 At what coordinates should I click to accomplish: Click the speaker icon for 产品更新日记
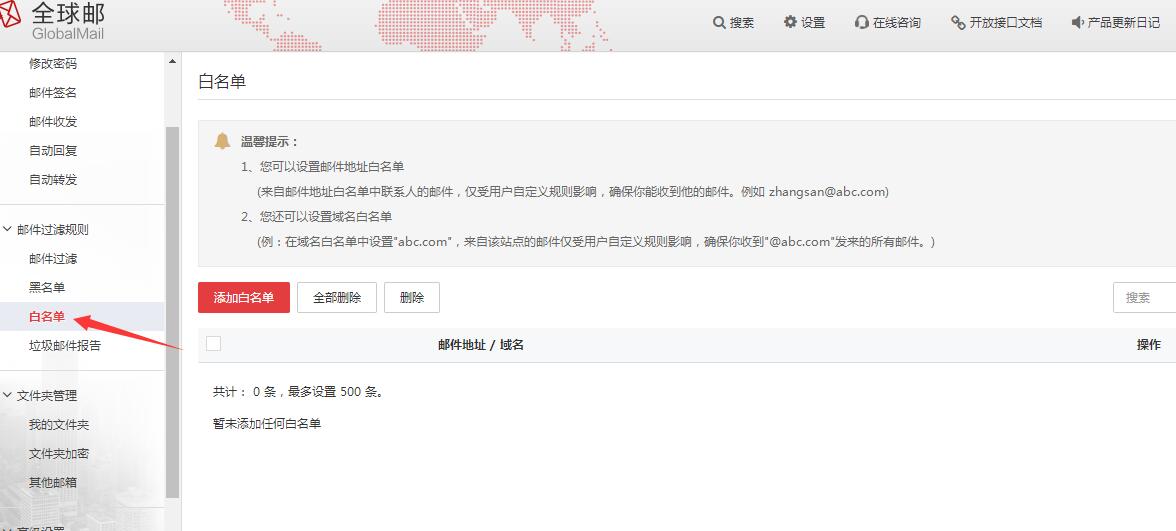pyautogui.click(x=1077, y=22)
